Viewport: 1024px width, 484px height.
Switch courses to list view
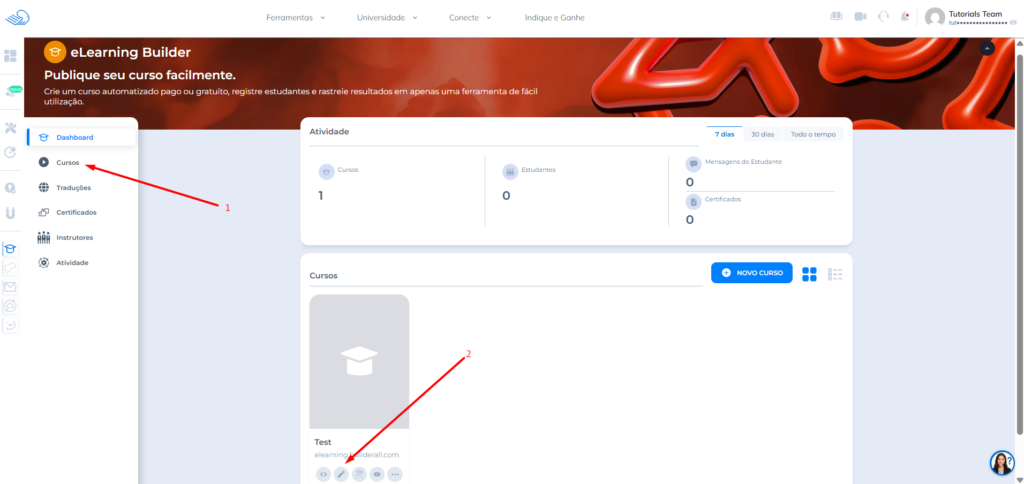[836, 274]
